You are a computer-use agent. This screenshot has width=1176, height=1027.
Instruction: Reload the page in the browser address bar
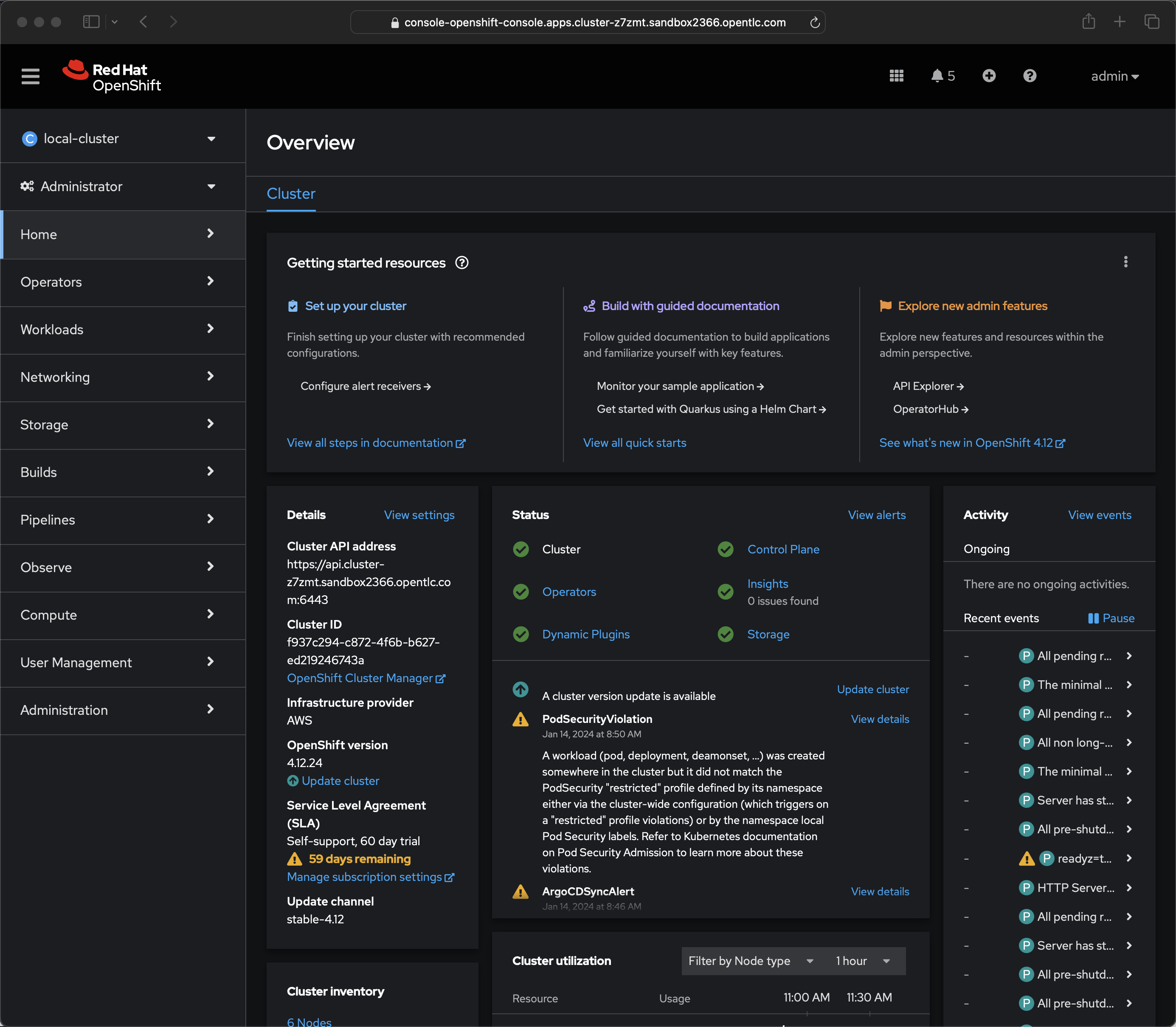(814, 23)
